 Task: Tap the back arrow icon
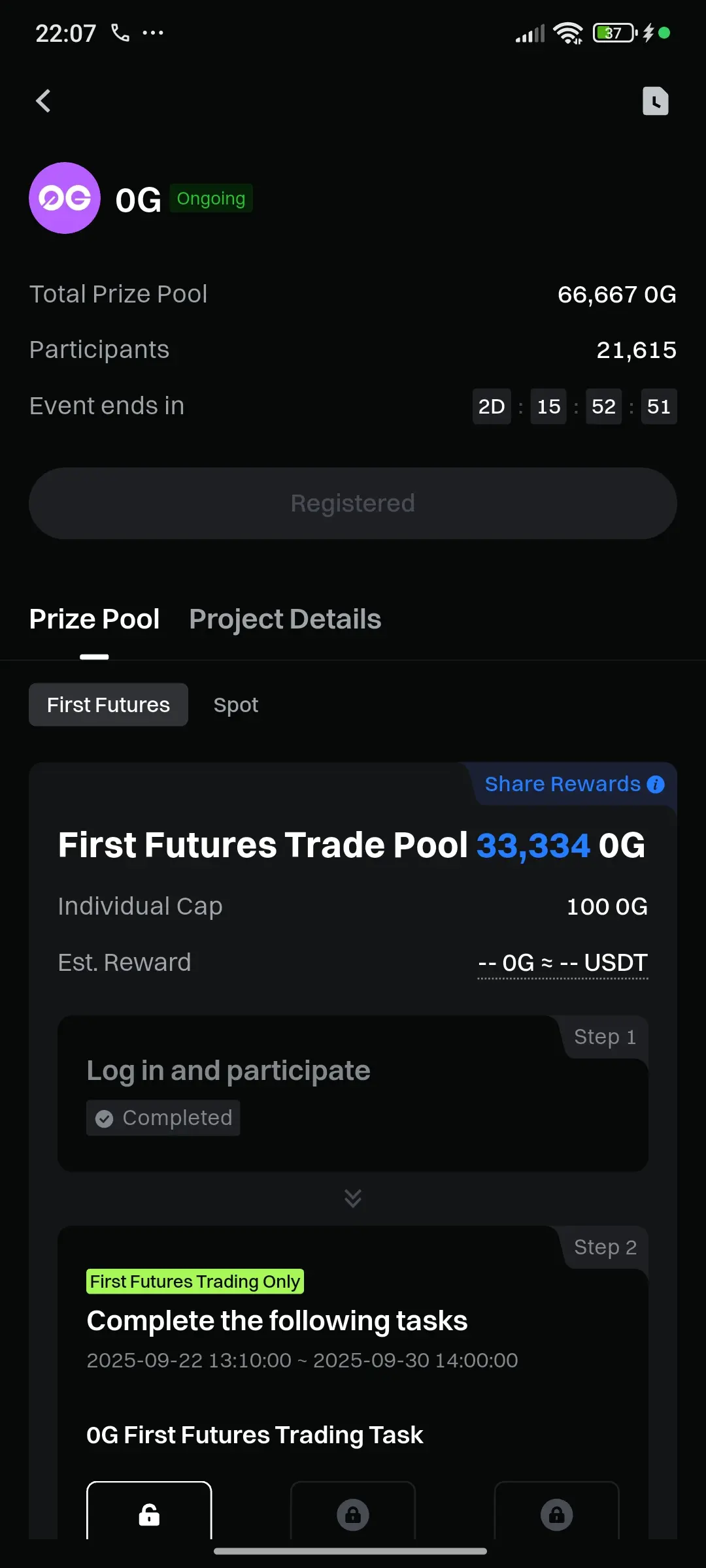click(x=43, y=101)
